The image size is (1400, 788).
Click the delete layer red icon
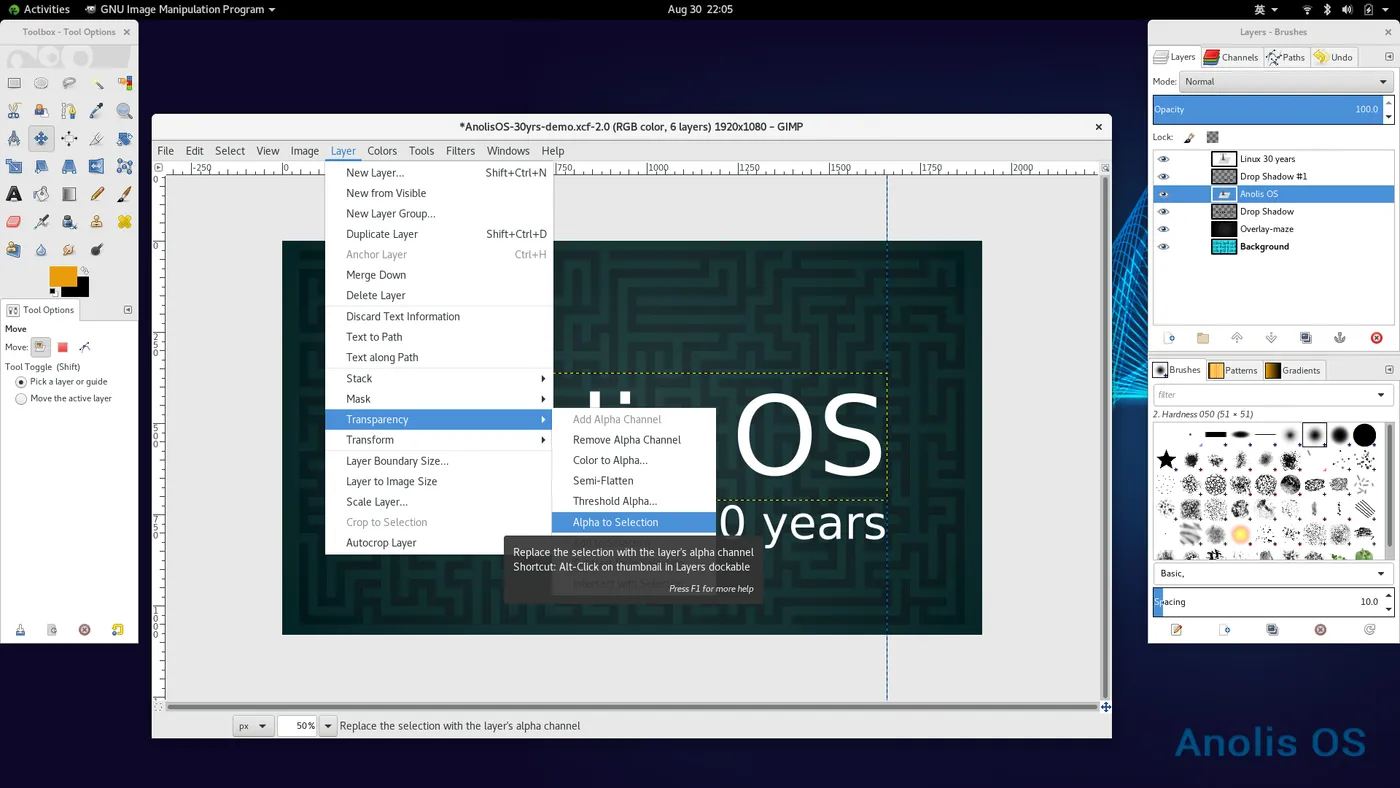(1376, 338)
